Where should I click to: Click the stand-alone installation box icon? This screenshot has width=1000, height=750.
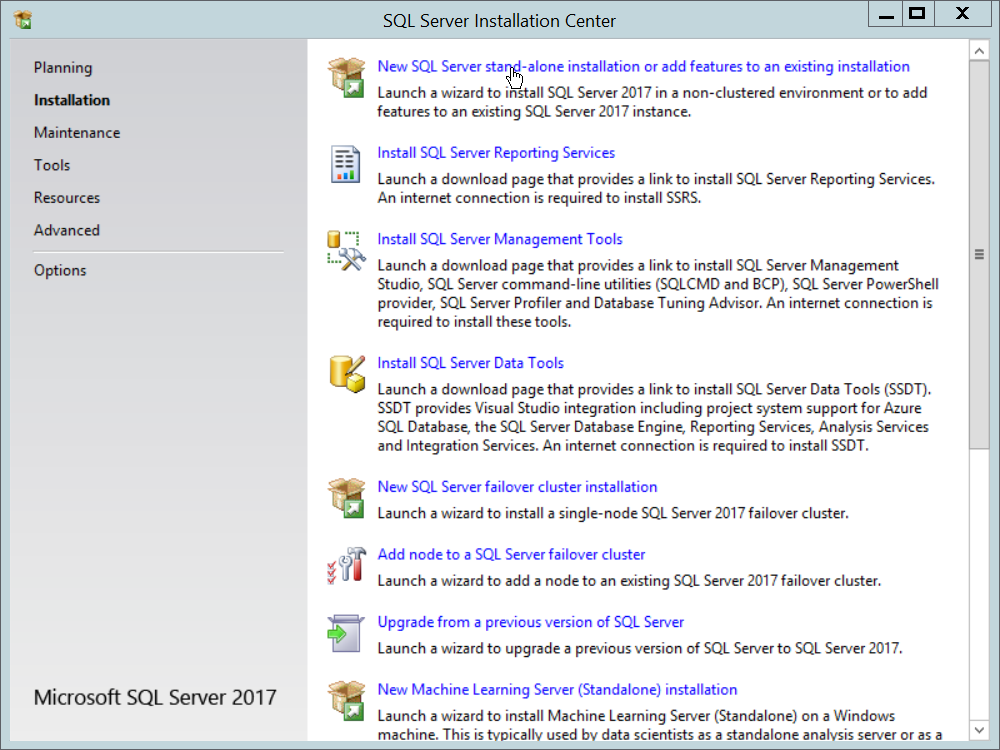click(346, 77)
